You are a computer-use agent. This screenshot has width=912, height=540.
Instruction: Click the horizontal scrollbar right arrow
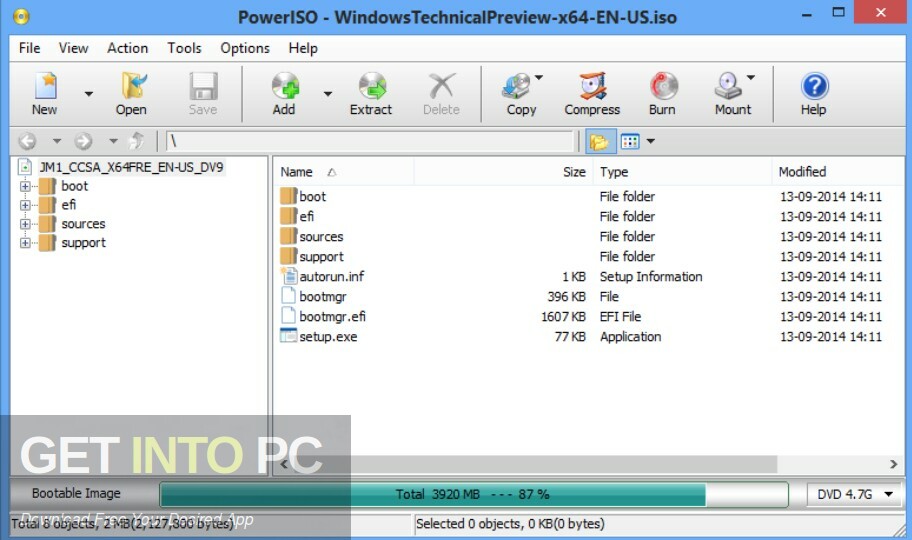[x=893, y=464]
